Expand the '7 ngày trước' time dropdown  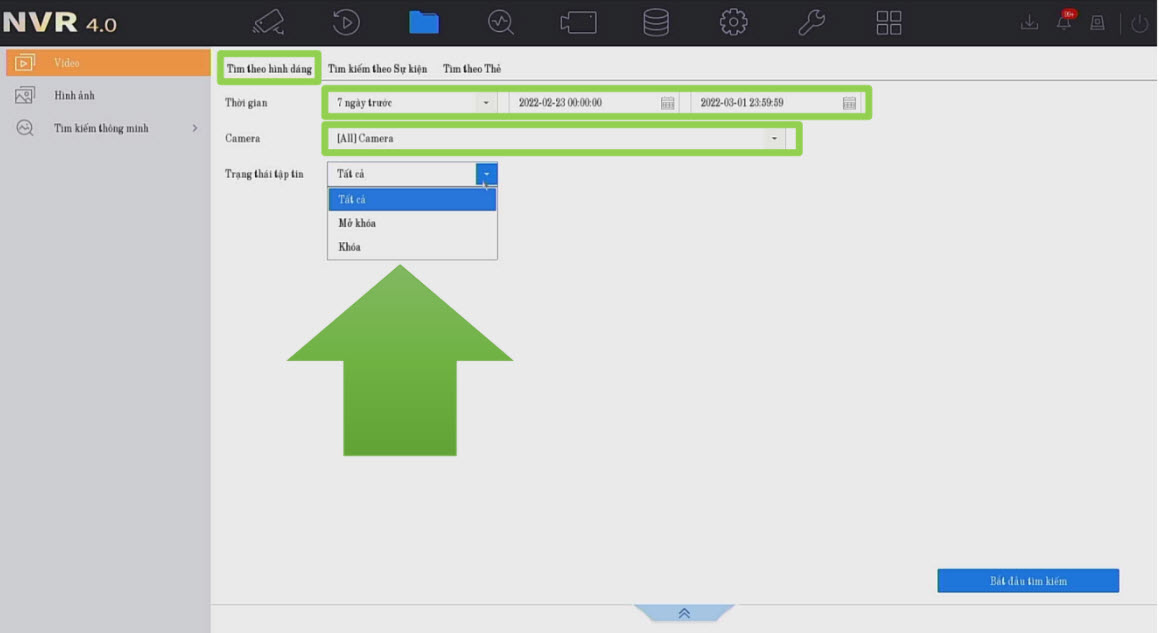click(486, 103)
